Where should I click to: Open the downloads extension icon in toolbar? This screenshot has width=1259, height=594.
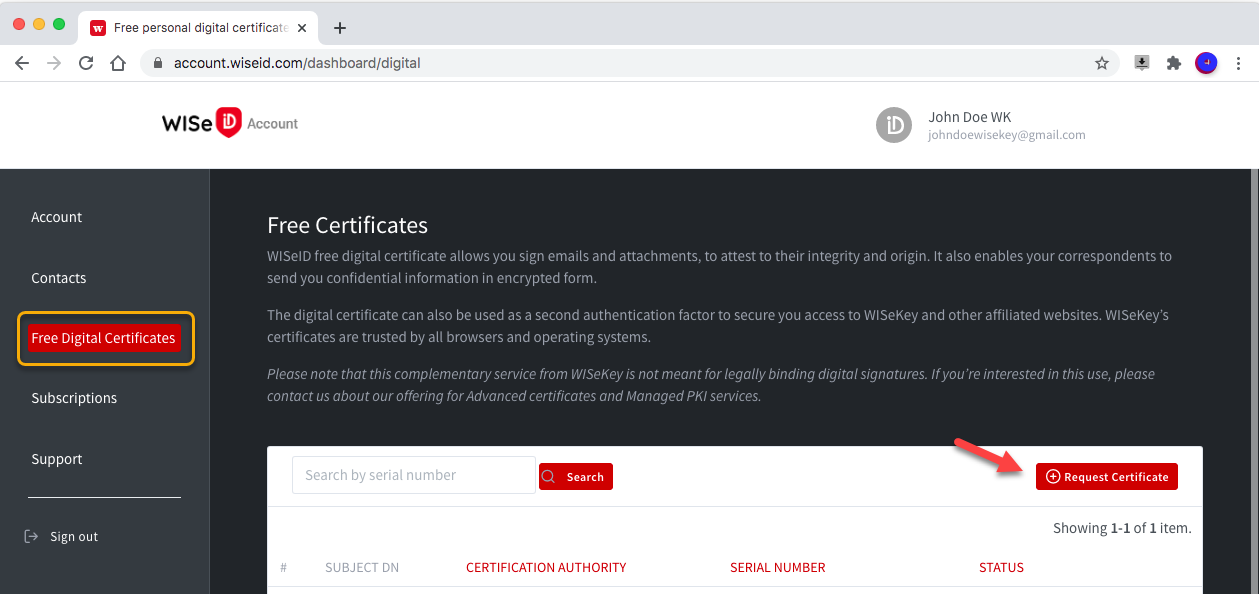[1142, 63]
